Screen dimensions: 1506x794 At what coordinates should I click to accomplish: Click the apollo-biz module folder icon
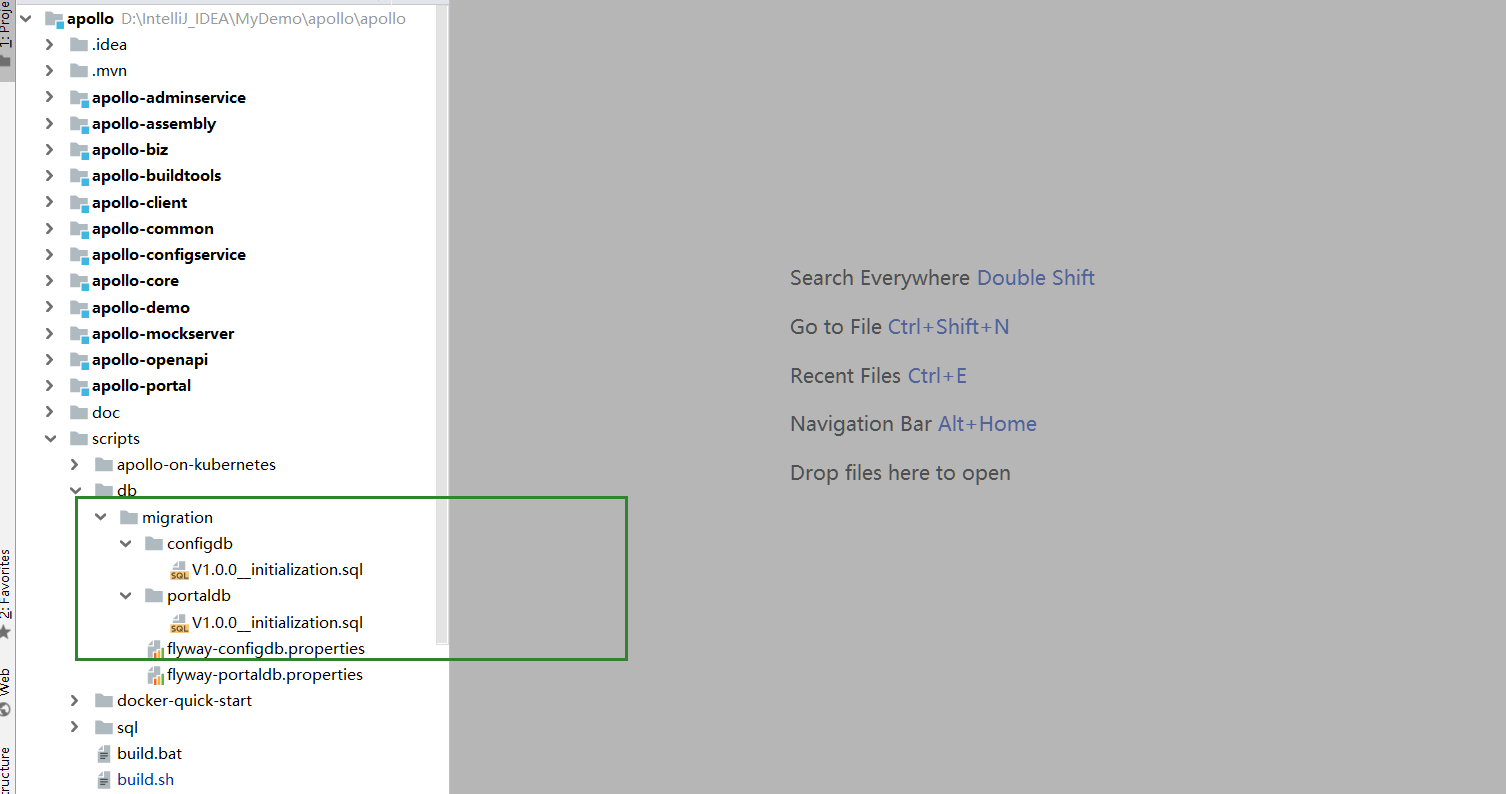[x=79, y=150]
